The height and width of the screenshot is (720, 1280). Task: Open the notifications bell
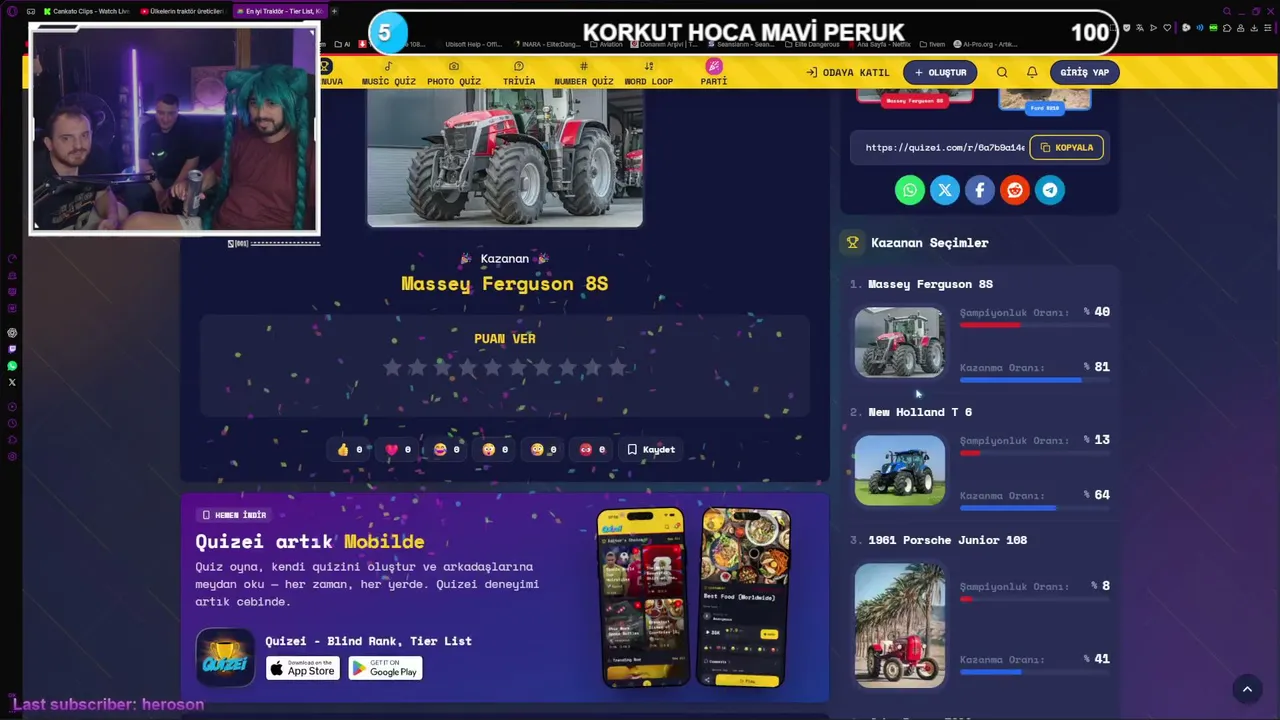point(1032,72)
